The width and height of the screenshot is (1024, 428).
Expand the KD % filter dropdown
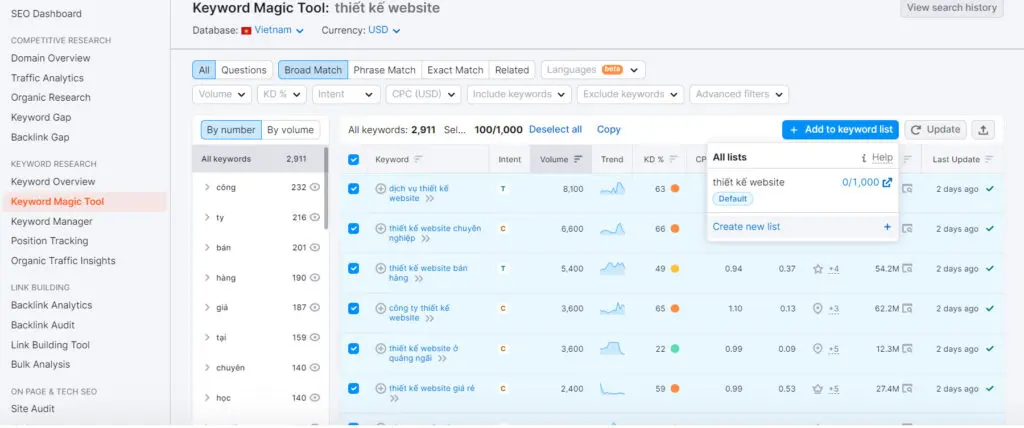[x=282, y=94]
